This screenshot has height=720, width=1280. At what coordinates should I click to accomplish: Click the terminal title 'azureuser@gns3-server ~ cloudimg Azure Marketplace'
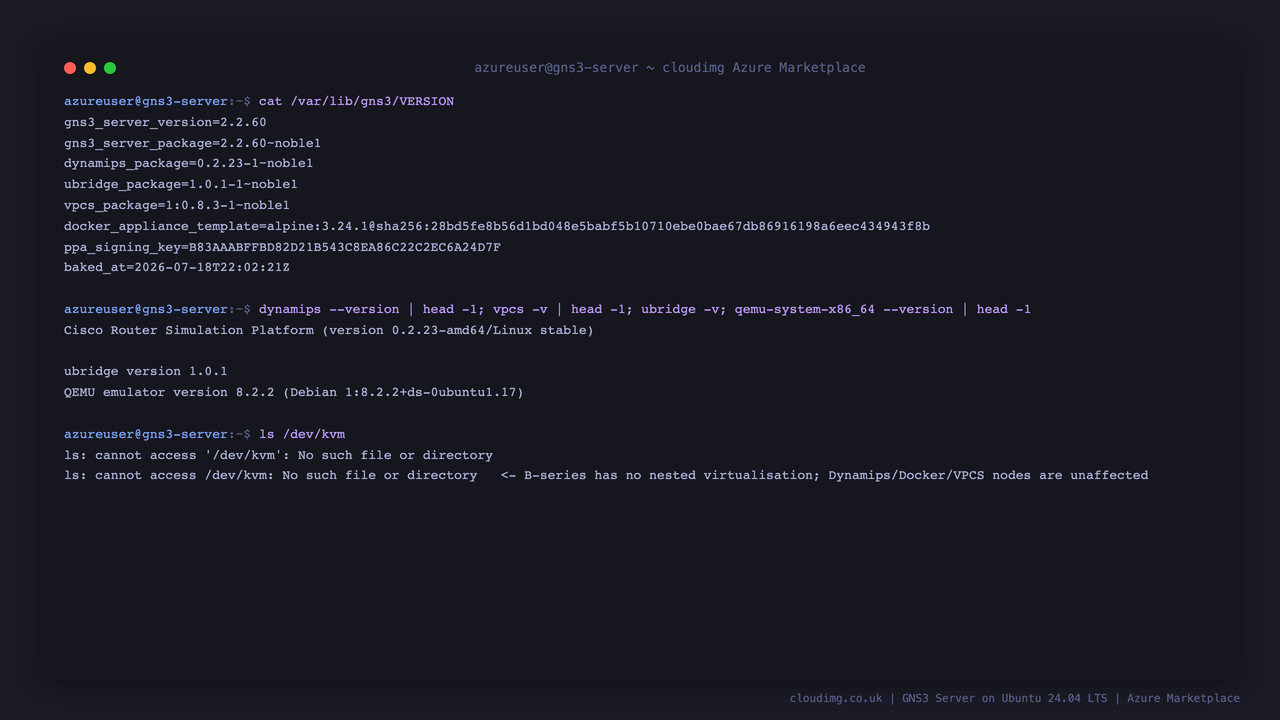[670, 68]
